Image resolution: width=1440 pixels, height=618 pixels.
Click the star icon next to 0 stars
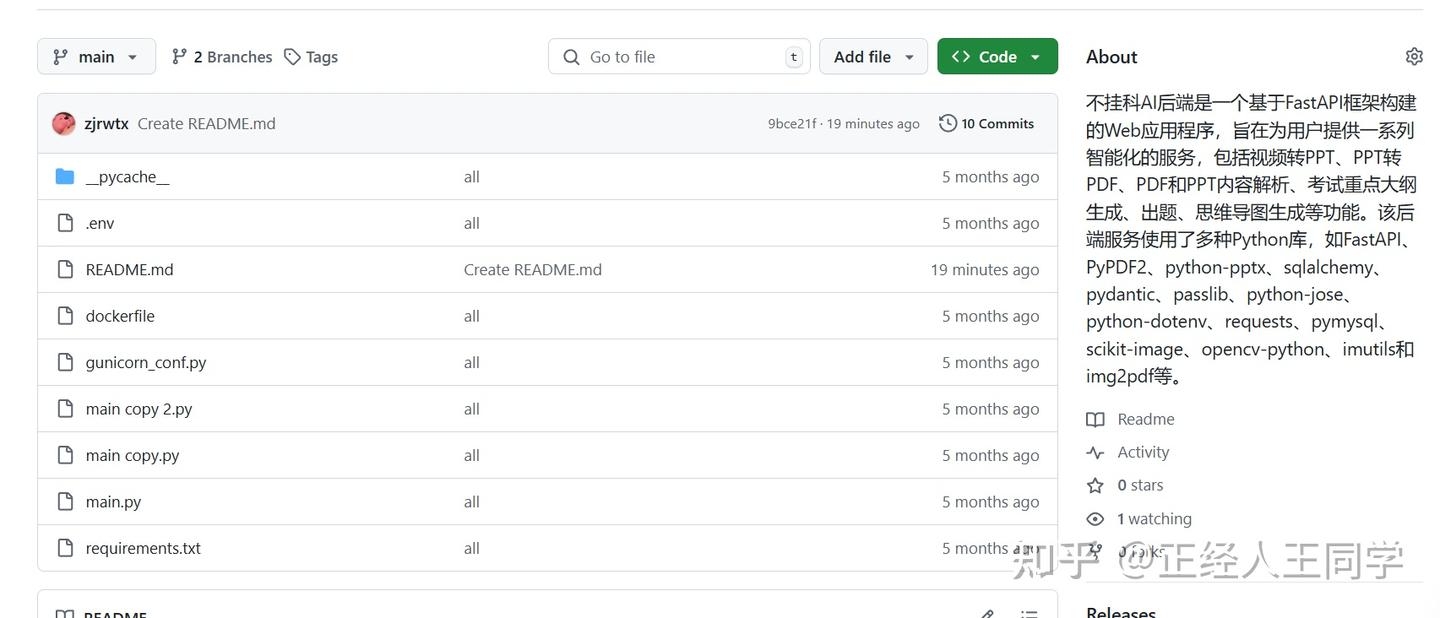pos(1096,486)
